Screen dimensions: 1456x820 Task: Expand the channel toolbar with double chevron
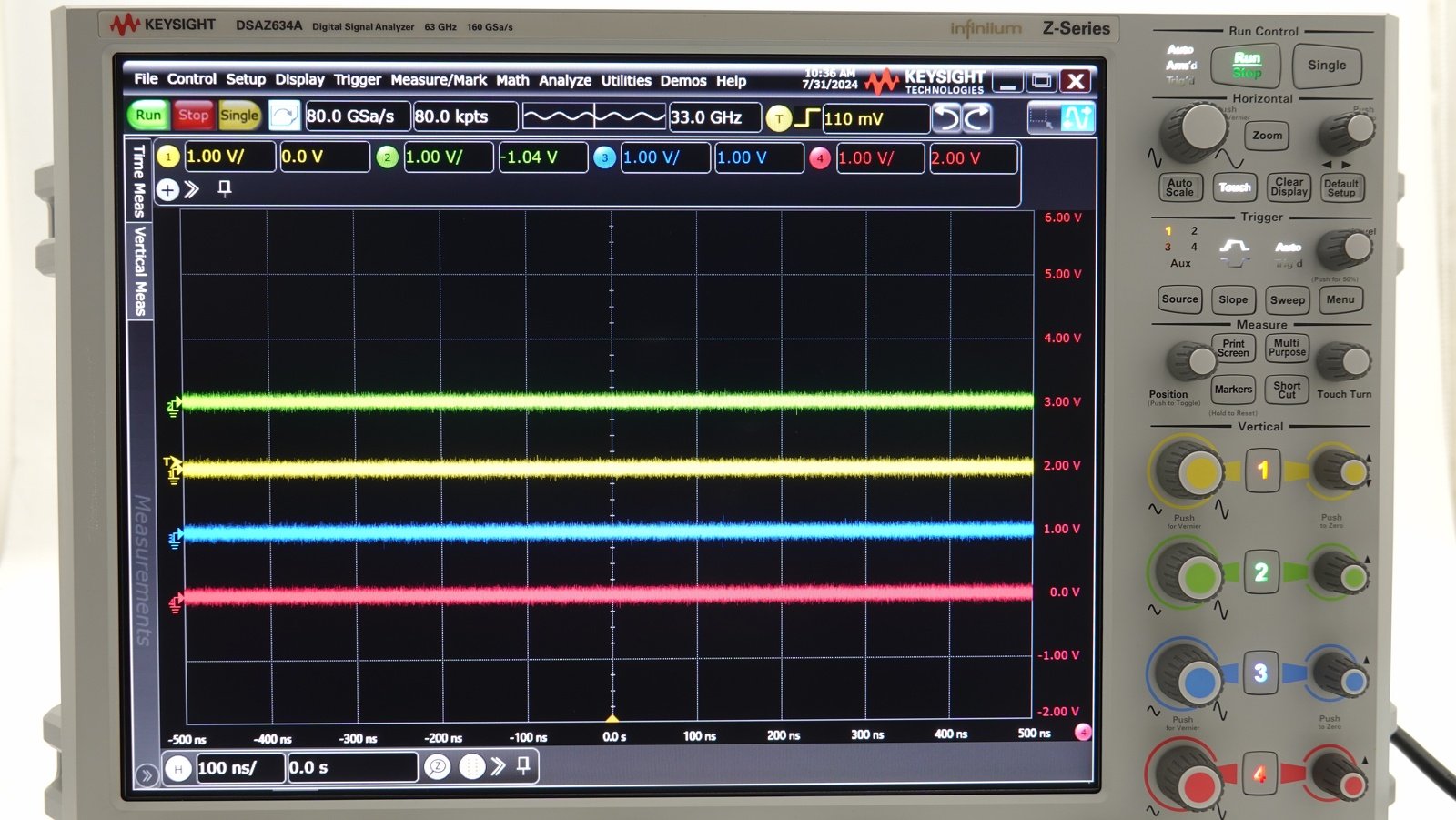[x=191, y=189]
